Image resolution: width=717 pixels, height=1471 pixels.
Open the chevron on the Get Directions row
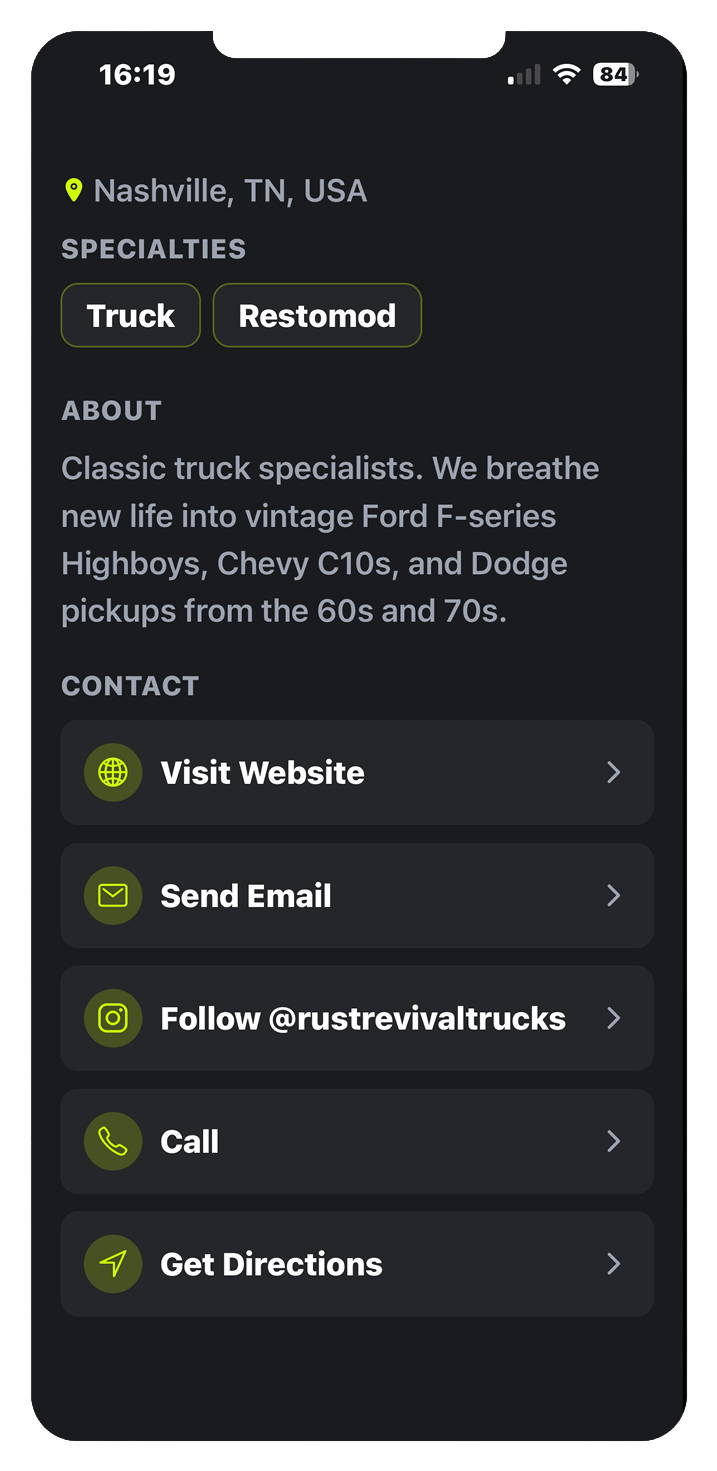[x=614, y=1265]
